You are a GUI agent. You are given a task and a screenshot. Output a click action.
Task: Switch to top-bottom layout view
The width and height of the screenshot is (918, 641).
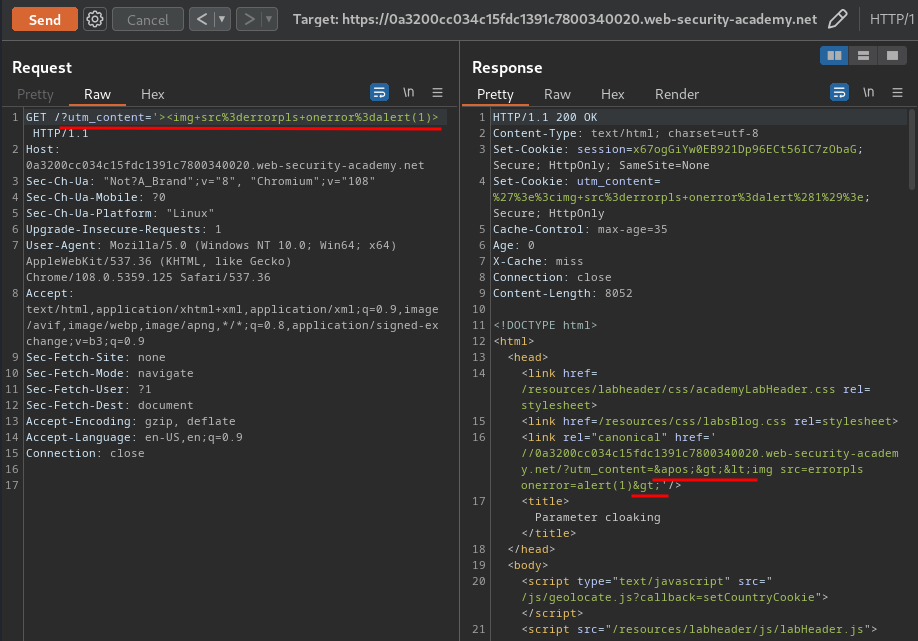pyautogui.click(x=863, y=56)
